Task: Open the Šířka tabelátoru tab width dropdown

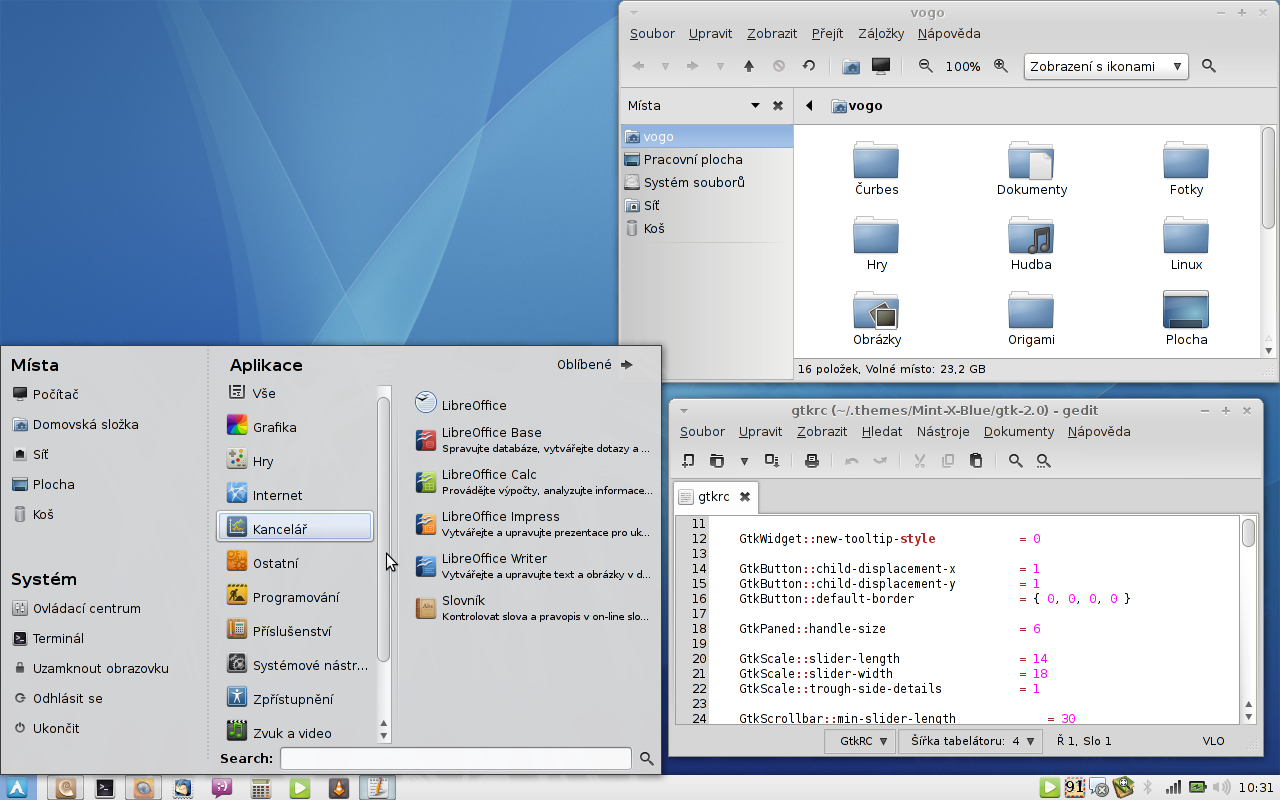Action: (969, 741)
